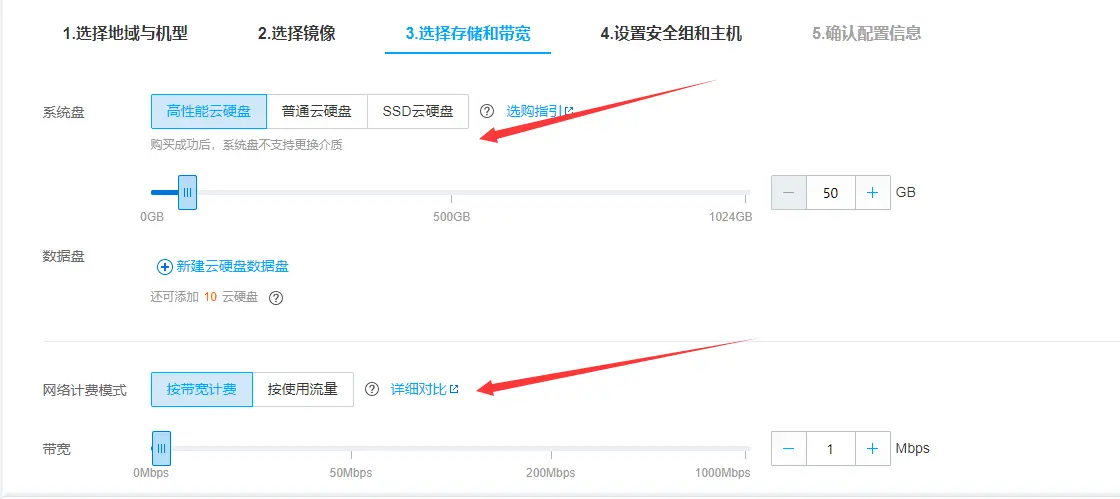Viewport: 1120px width, 499px height.
Task: Choose 普通云硬盘 system disk type
Action: click(x=317, y=111)
